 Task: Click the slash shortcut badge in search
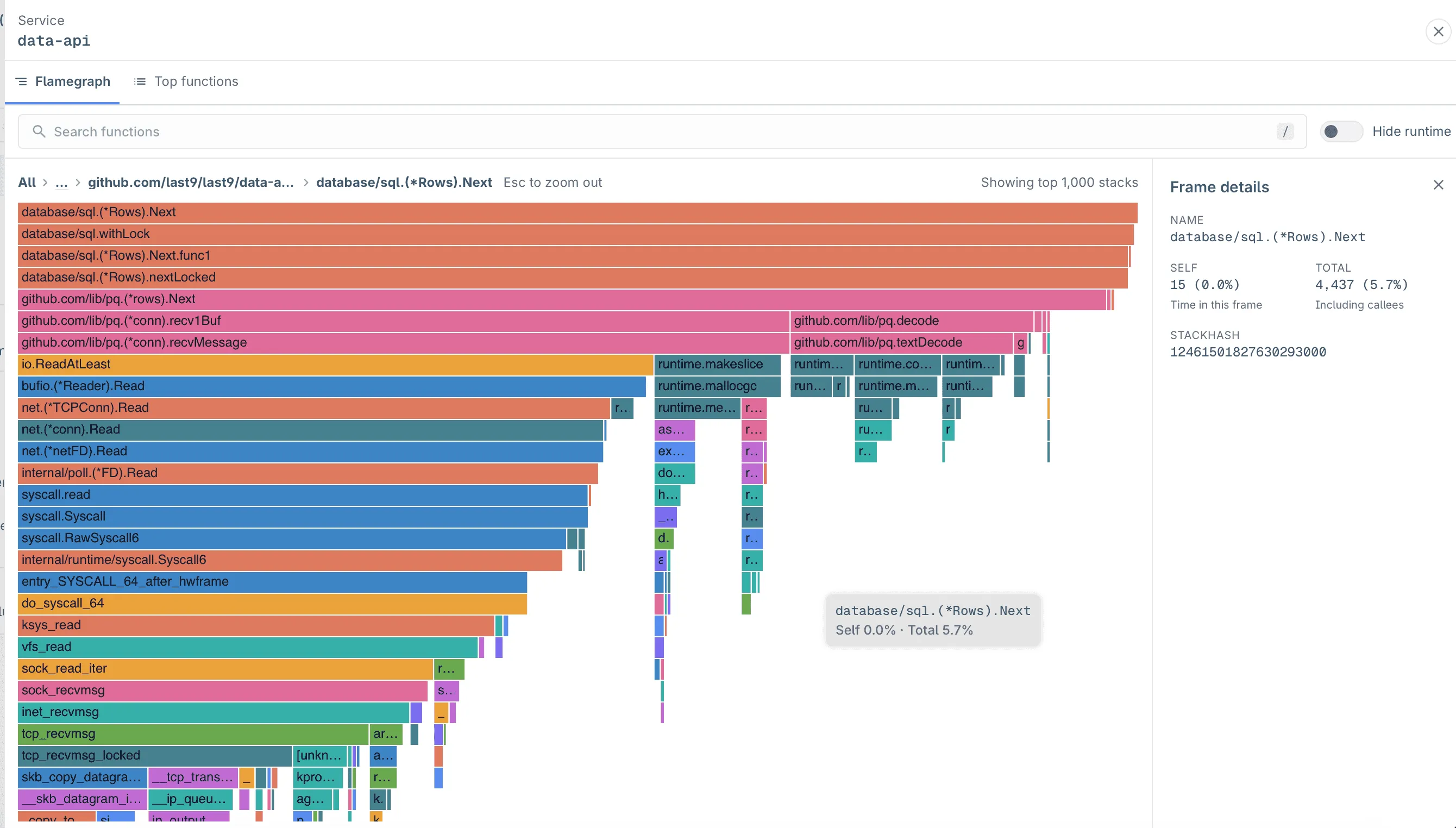tap(1285, 131)
